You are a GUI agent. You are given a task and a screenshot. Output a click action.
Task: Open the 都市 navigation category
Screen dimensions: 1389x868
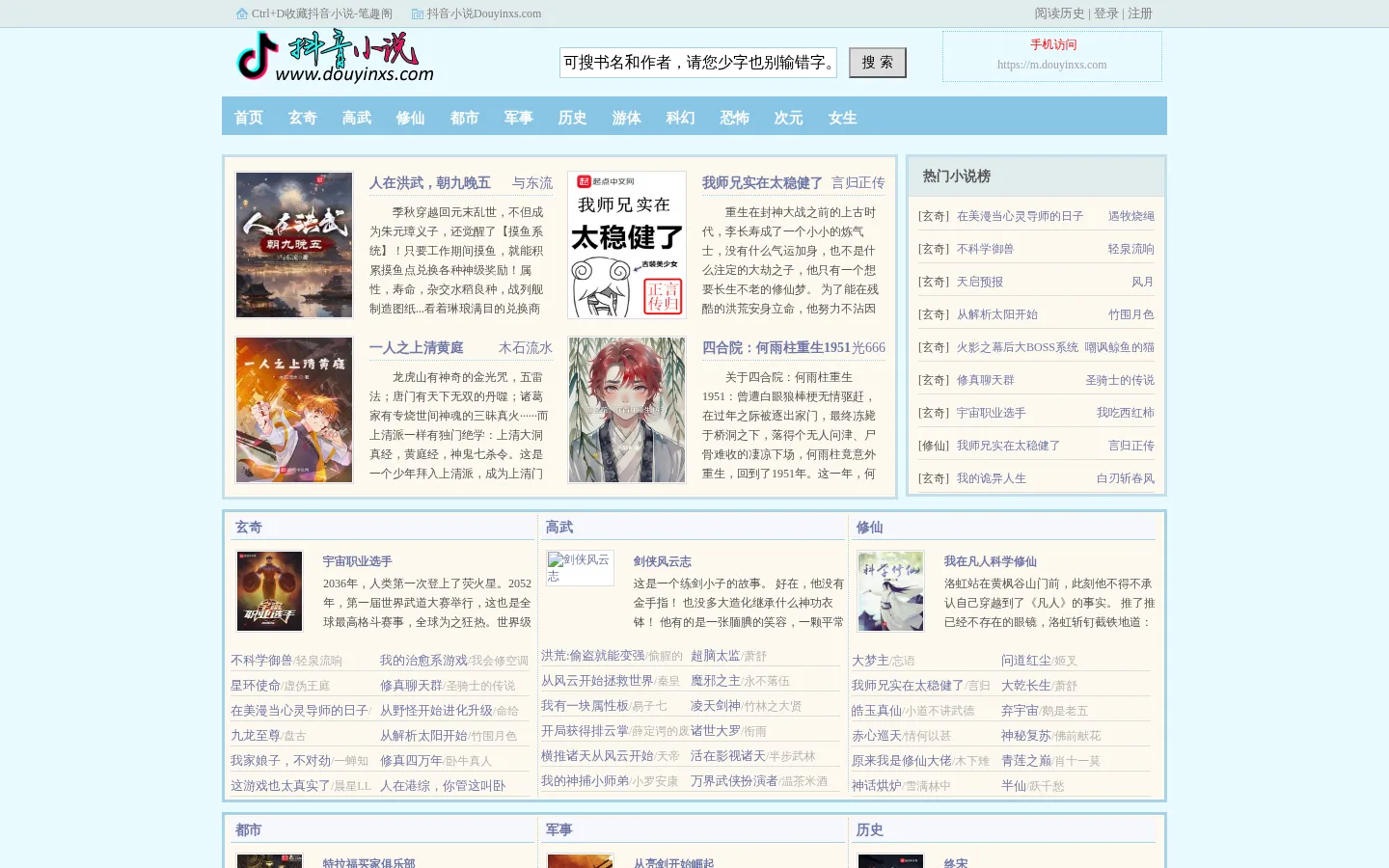[465, 117]
